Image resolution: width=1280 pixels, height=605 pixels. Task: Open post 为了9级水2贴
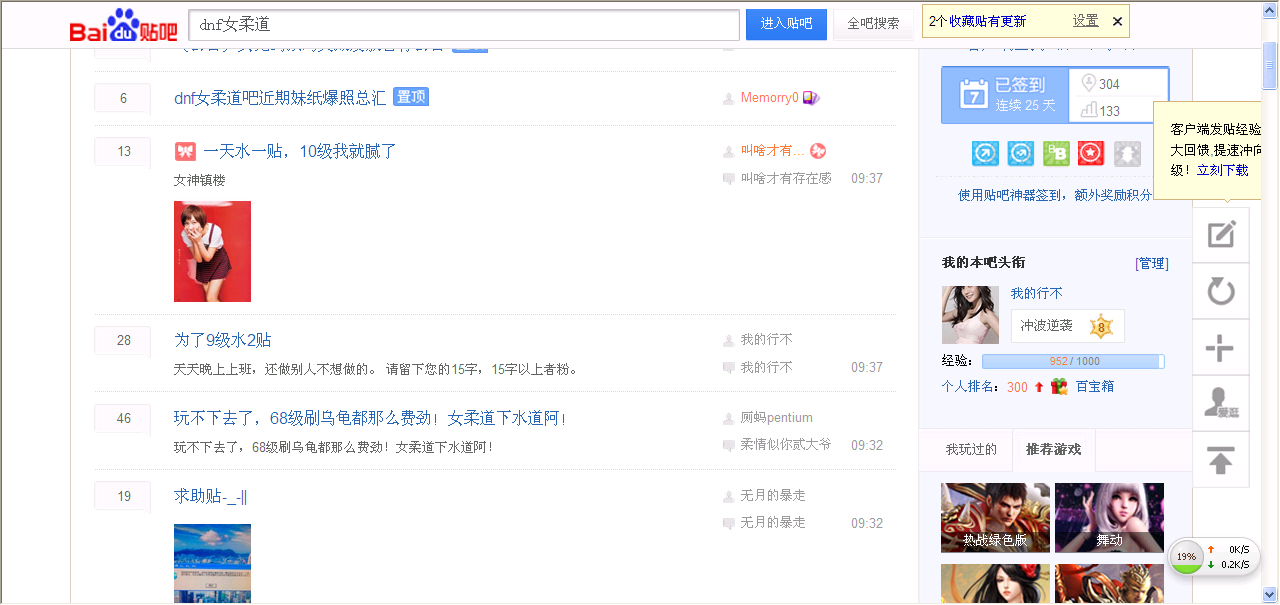(223, 340)
